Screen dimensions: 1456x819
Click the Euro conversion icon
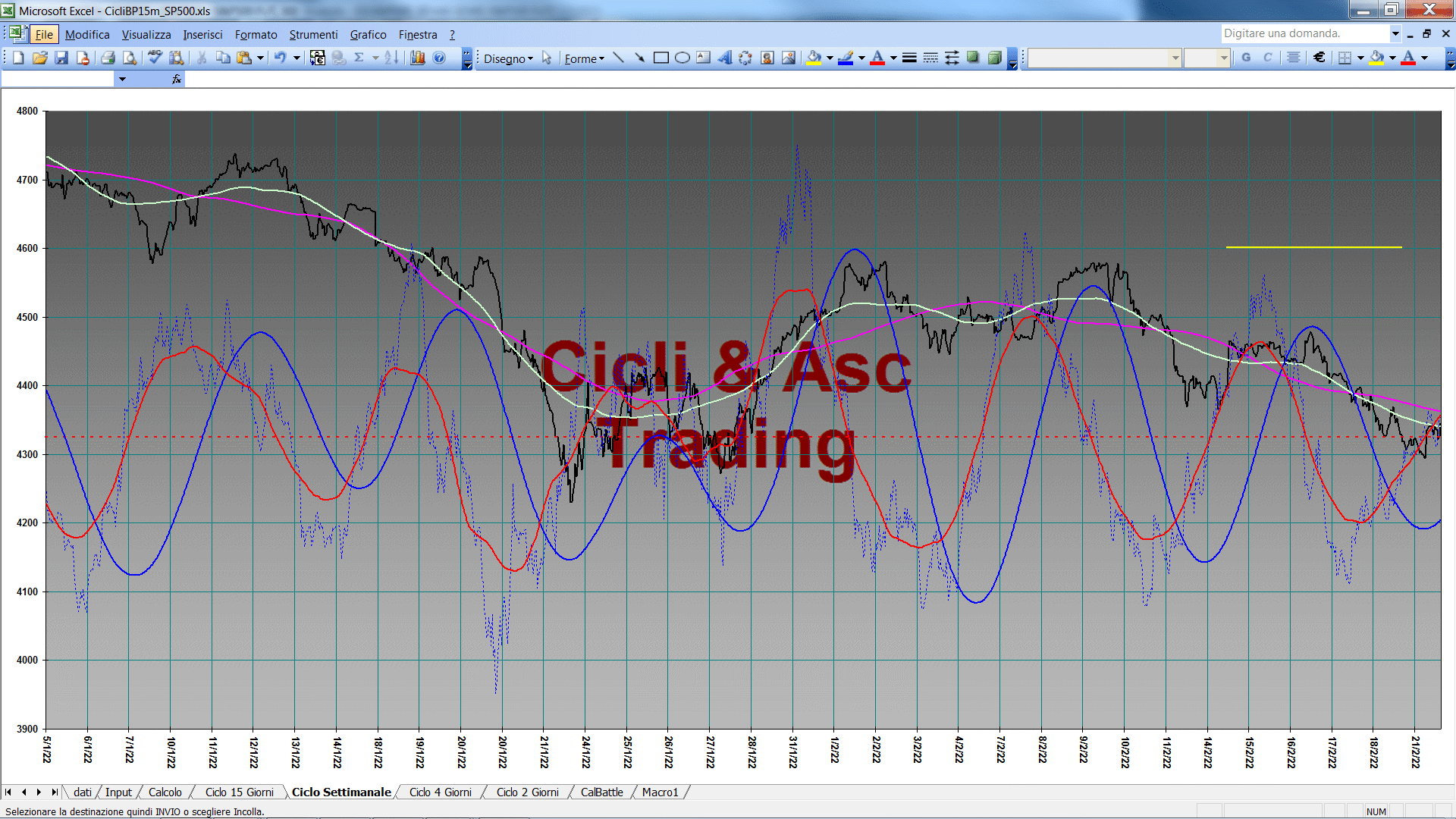tap(318, 58)
